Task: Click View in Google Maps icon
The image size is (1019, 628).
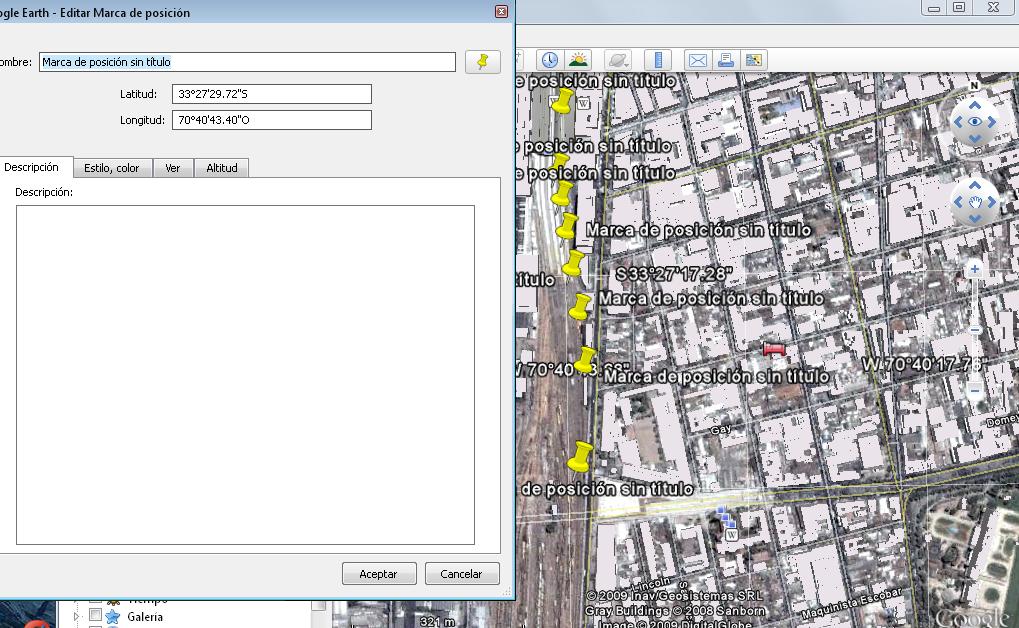Action: 754,60
